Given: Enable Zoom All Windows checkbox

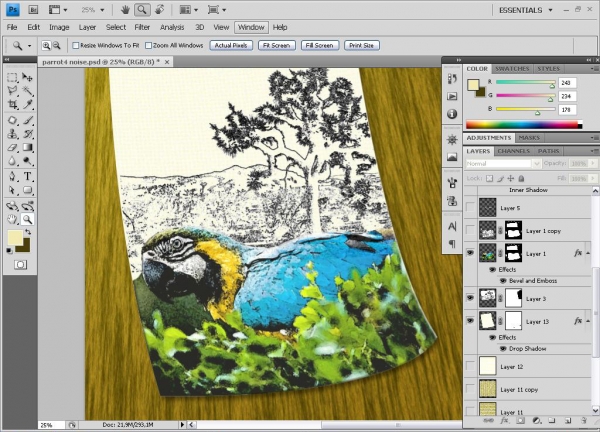Looking at the screenshot, I should point(148,46).
